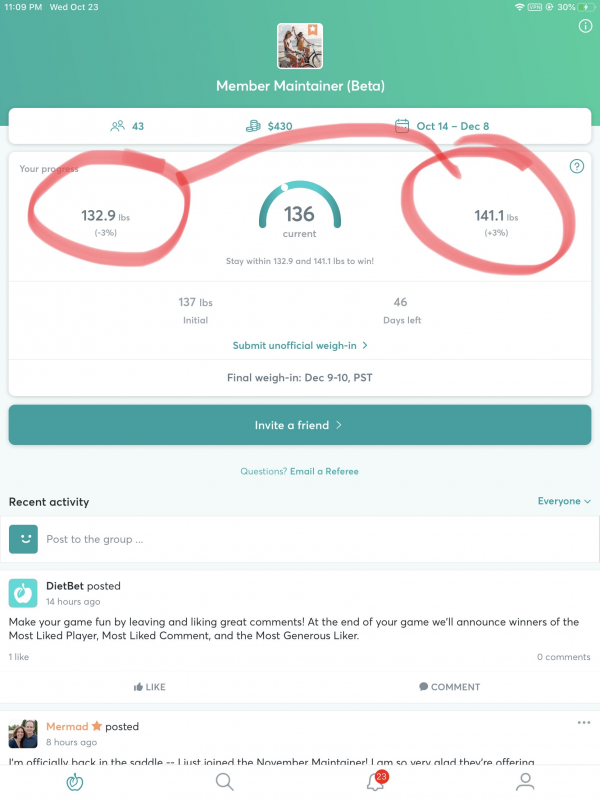The image size is (600, 800).
Task: Like the DietBet post
Action: tap(150, 687)
